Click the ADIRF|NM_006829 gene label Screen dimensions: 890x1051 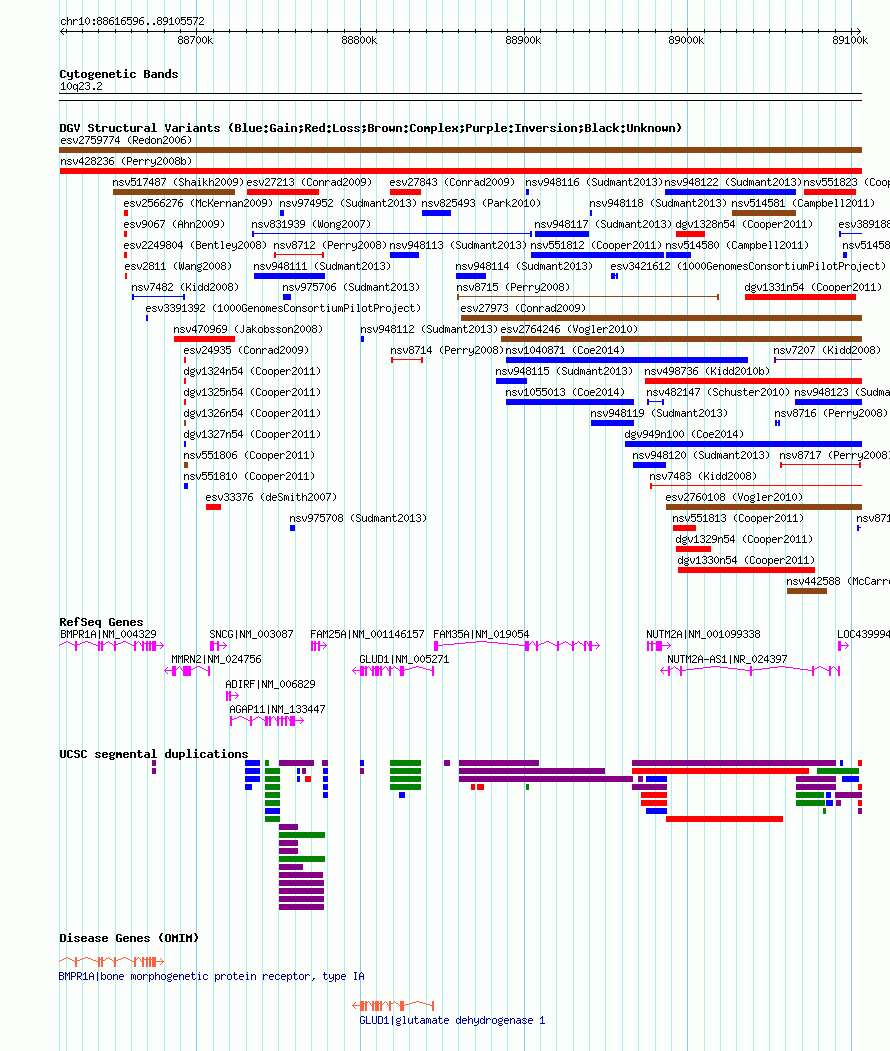270,684
